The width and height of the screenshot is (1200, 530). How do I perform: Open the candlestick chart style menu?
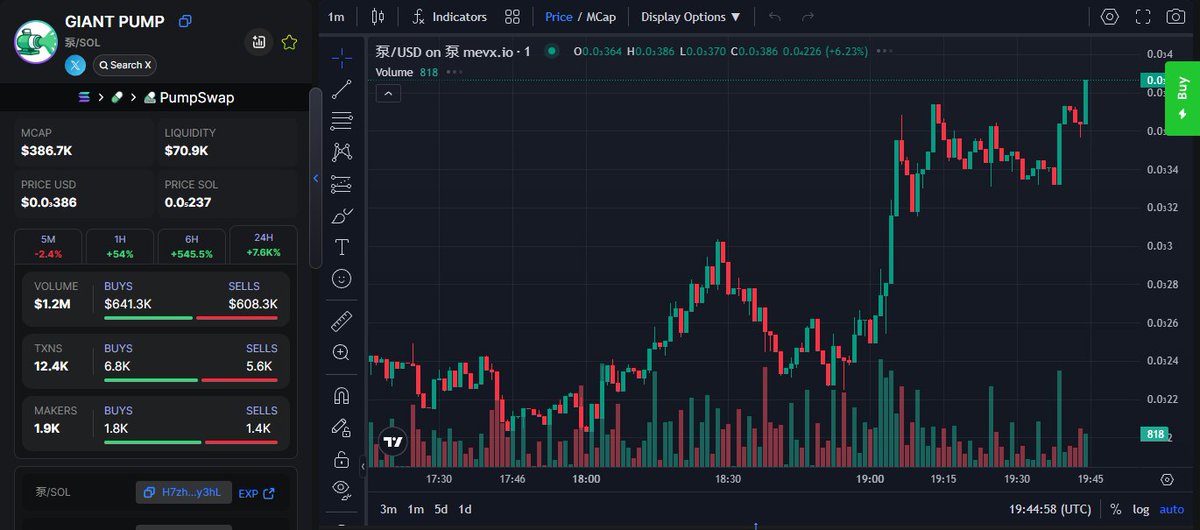point(377,17)
